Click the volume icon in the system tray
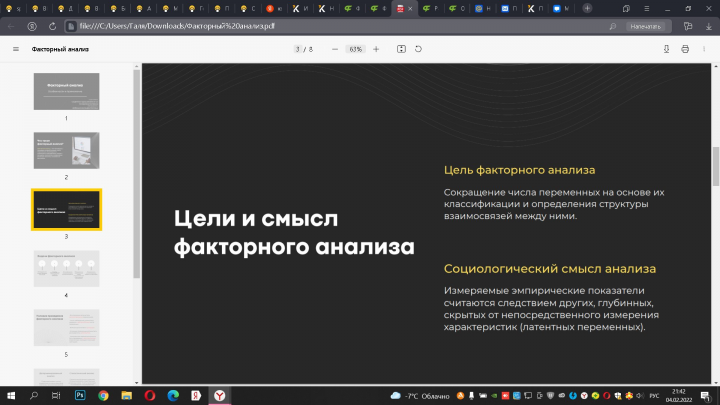 point(640,395)
